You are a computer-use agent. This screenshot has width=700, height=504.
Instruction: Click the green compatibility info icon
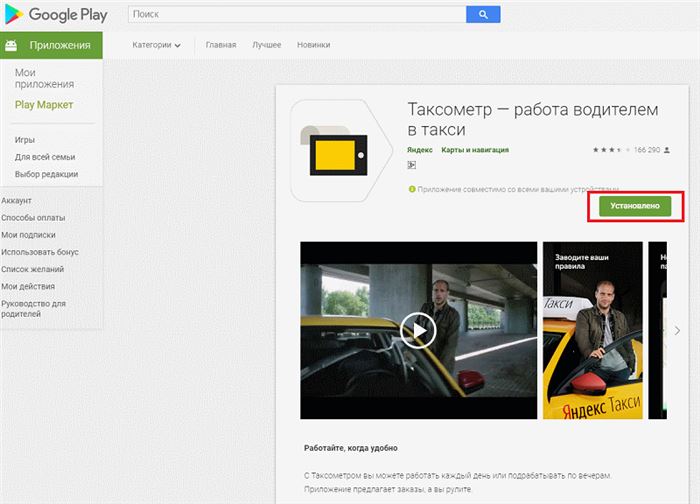(x=412, y=189)
